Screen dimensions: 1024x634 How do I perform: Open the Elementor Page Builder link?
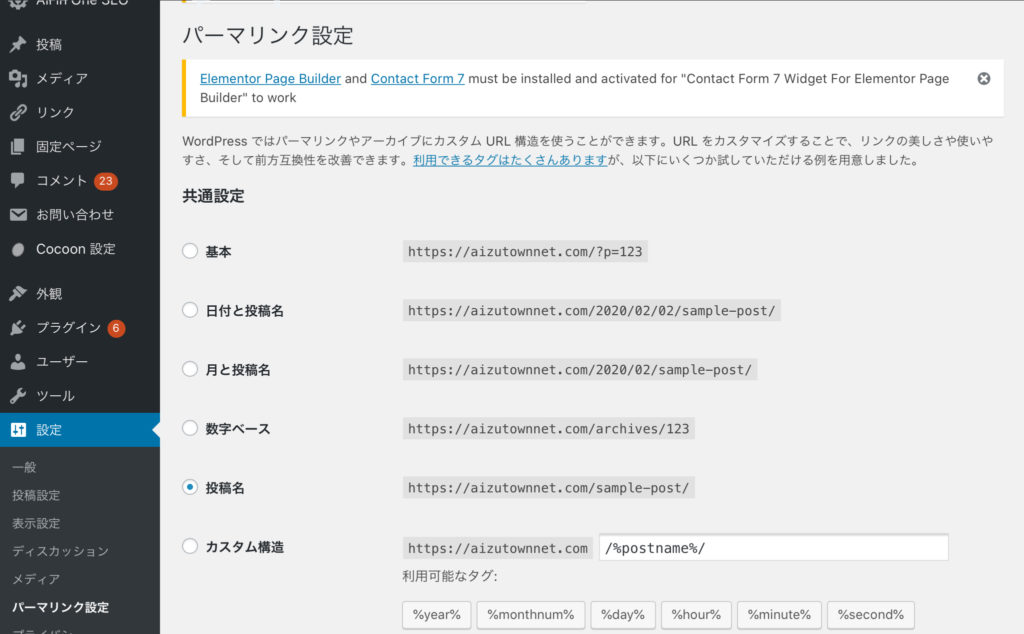(270, 78)
